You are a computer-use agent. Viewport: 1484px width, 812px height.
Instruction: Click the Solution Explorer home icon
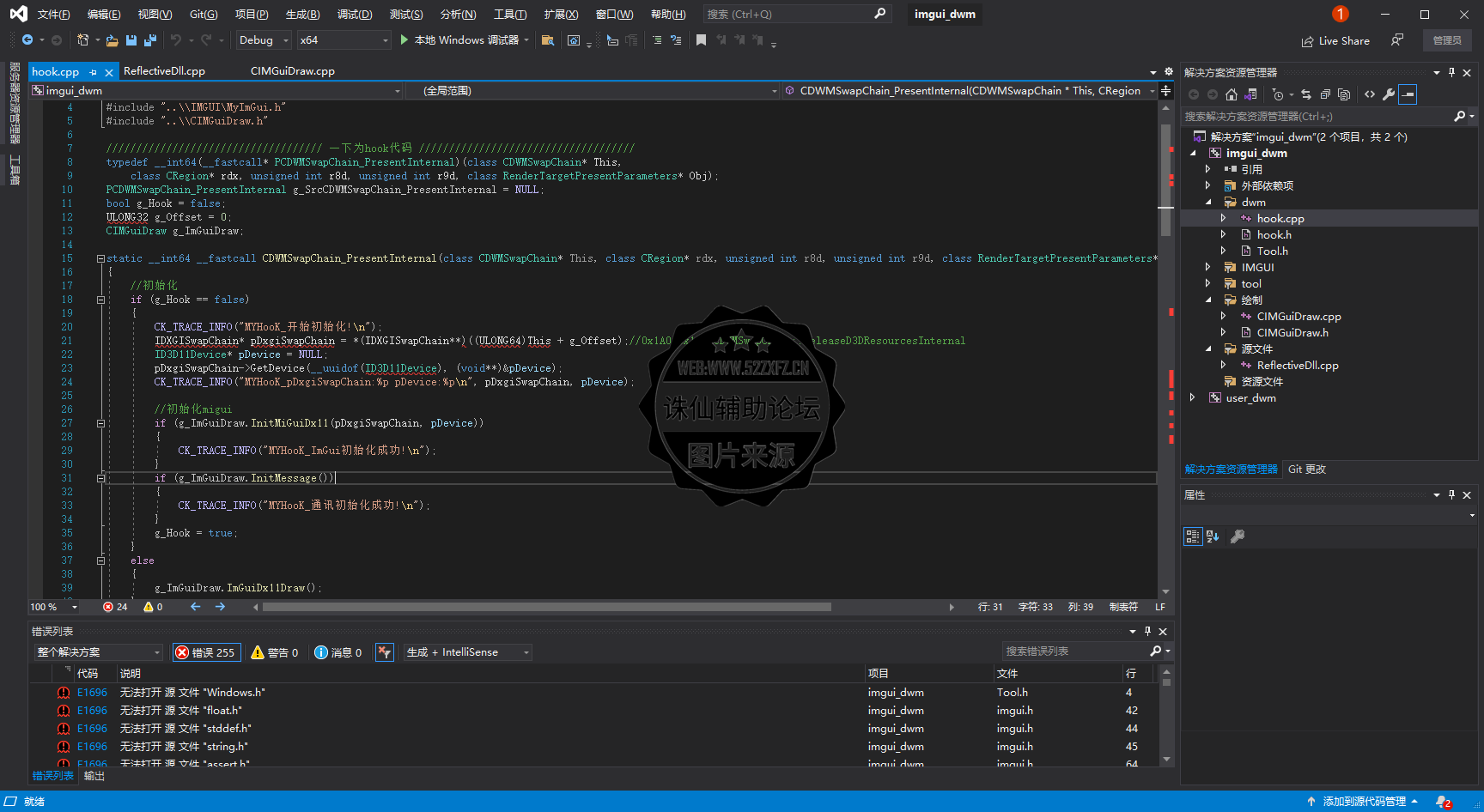[1232, 94]
